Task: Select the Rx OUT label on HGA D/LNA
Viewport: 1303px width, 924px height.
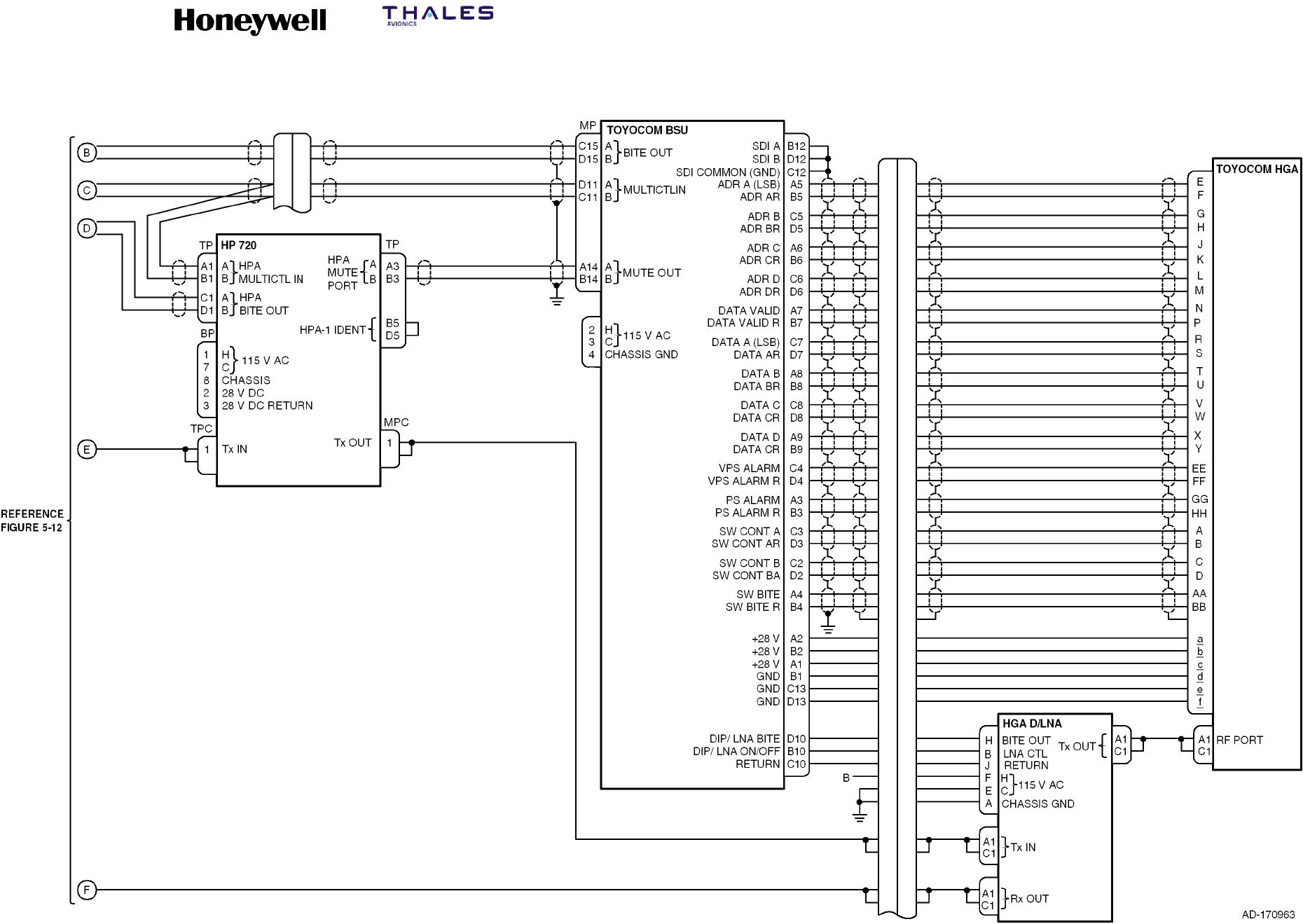Action: point(1029,899)
